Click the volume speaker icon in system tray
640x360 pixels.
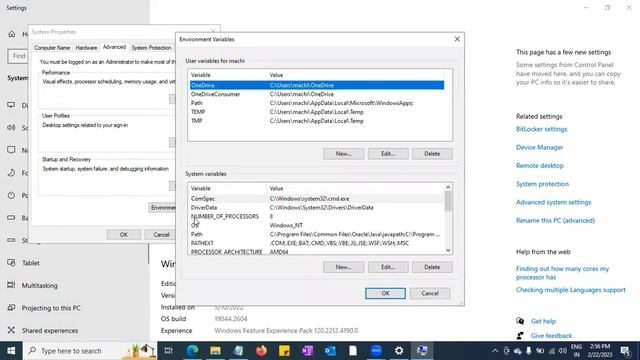pos(562,351)
